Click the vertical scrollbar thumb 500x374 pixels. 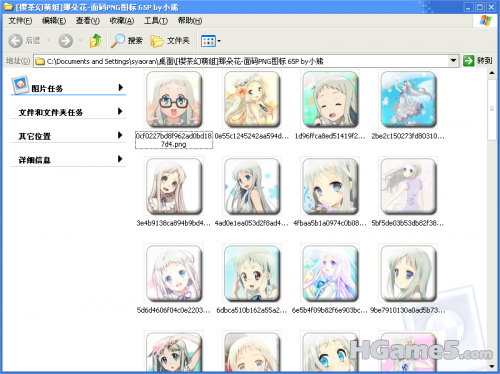[x=492, y=109]
